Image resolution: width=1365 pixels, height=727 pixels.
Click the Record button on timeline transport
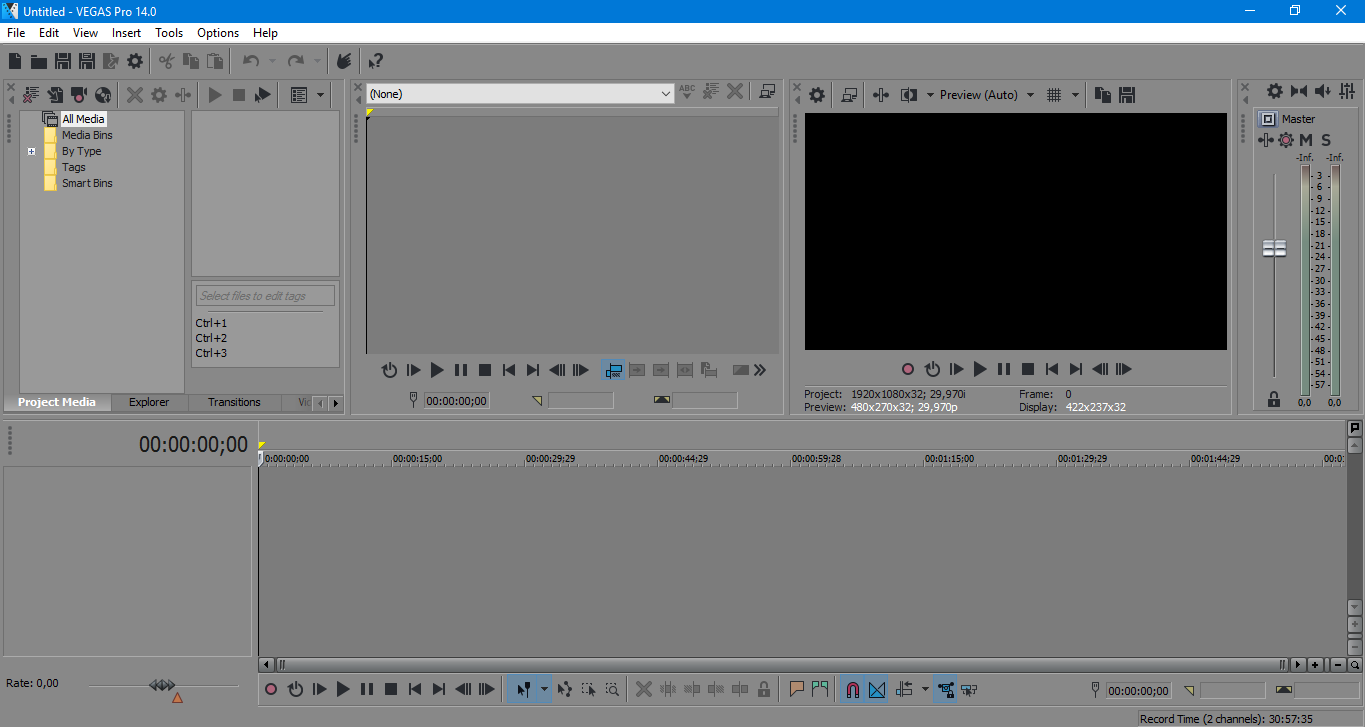pos(271,689)
